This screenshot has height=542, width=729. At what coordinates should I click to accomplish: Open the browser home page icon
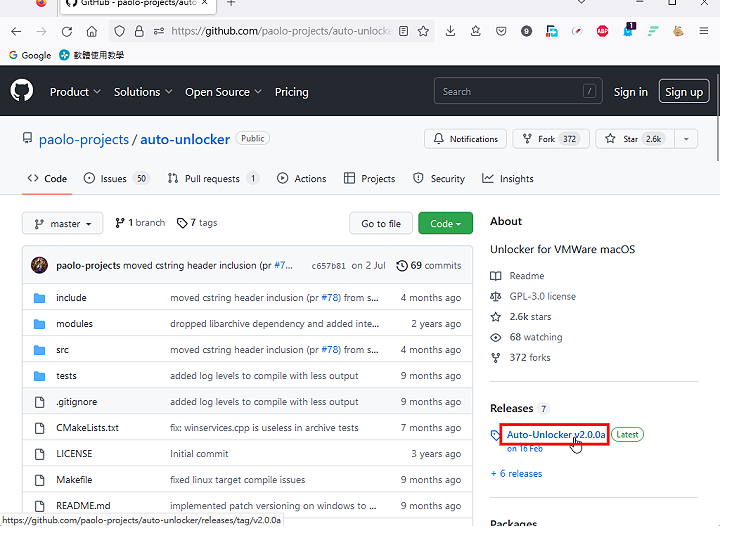92,31
